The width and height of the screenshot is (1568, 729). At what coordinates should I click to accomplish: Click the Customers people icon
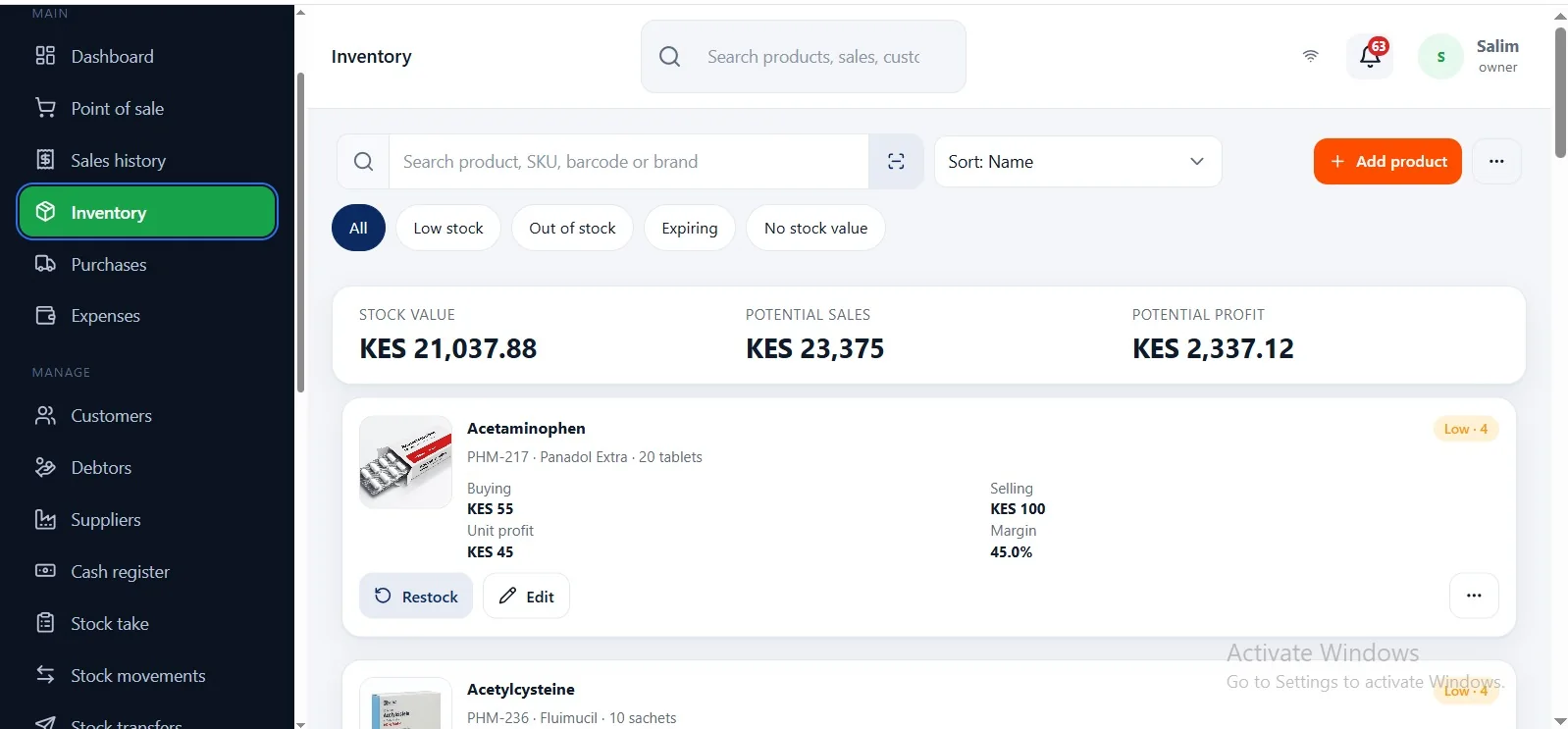[x=45, y=415]
